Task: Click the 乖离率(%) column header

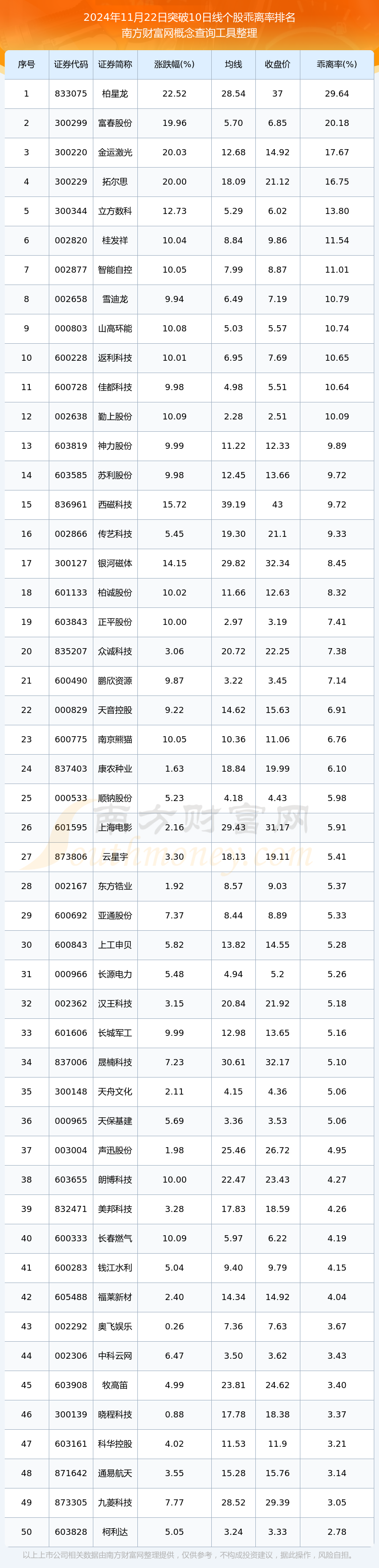Action: point(337,64)
